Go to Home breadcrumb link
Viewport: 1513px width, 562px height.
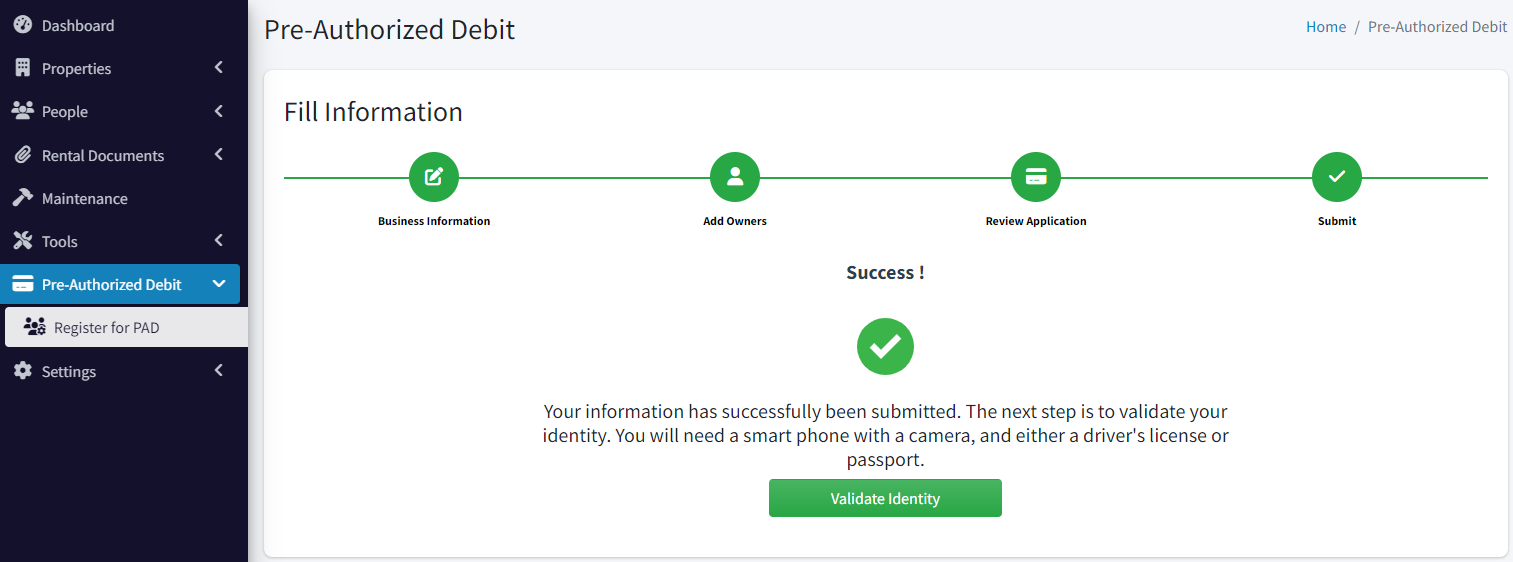[x=1326, y=27]
